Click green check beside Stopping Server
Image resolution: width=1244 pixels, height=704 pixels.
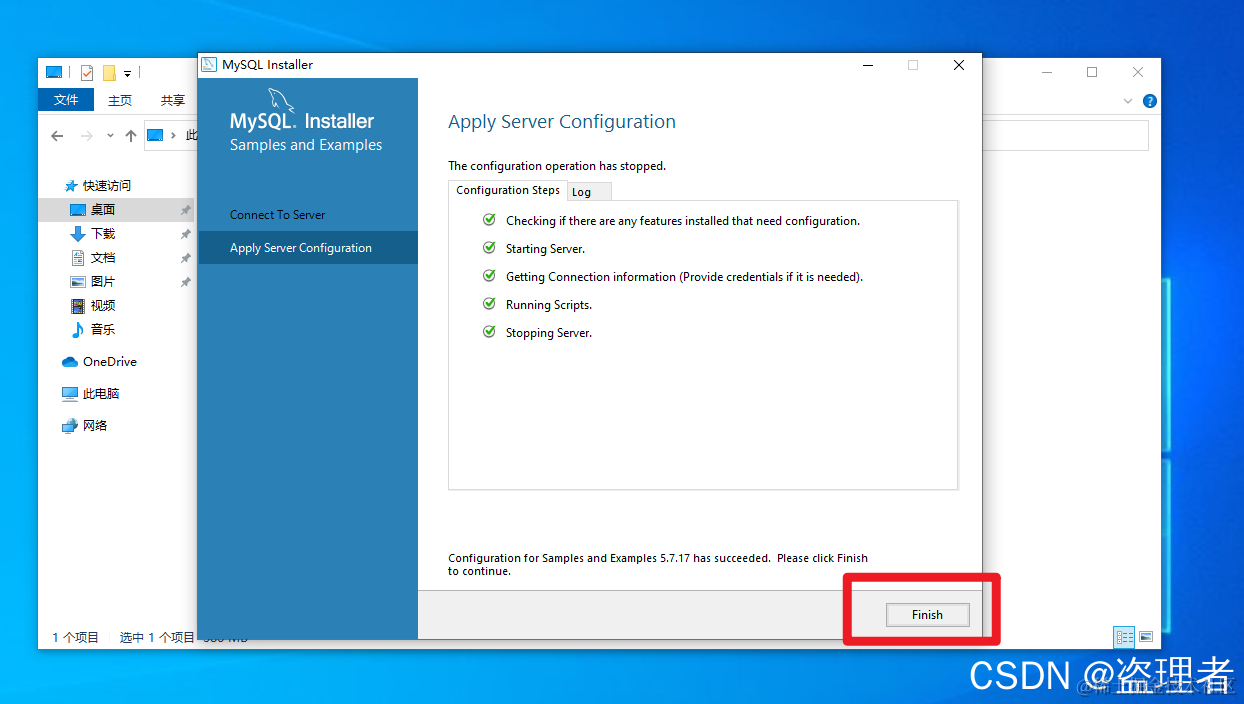tap(489, 332)
